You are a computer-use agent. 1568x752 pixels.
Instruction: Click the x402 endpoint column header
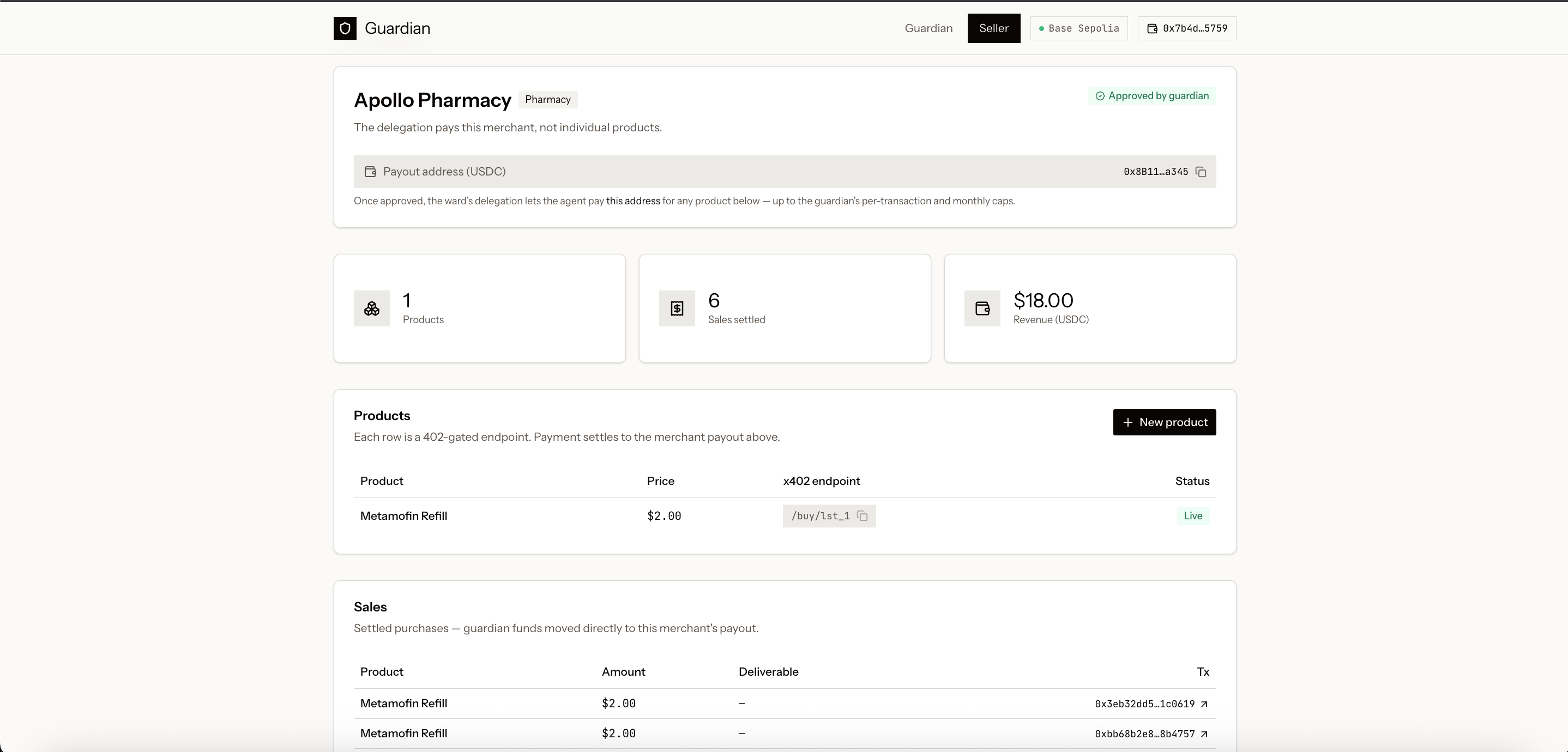coord(821,481)
